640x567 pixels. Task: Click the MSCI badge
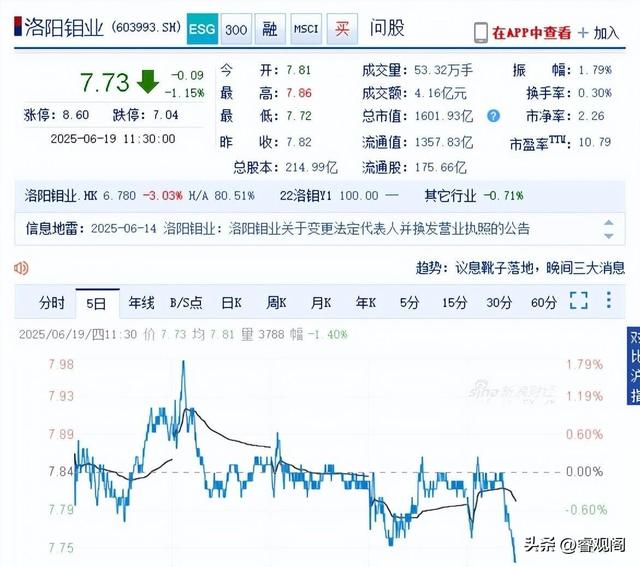point(306,29)
